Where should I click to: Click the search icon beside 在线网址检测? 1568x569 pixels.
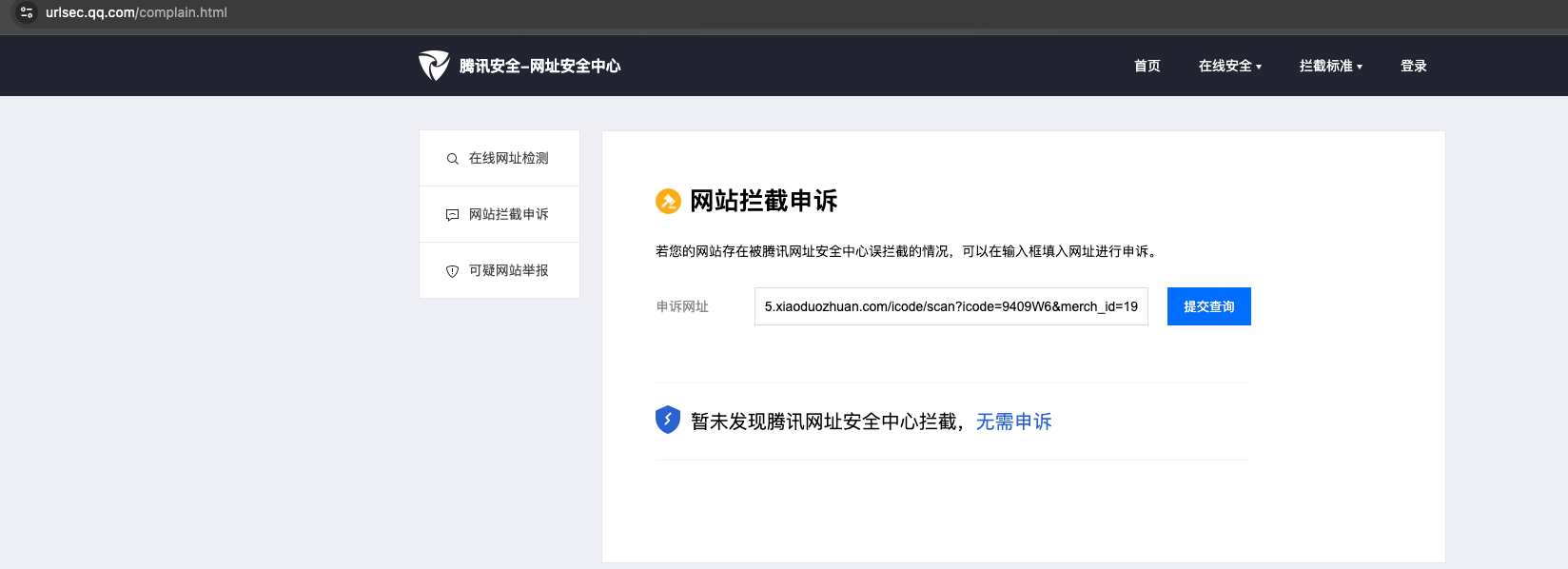[x=453, y=159]
